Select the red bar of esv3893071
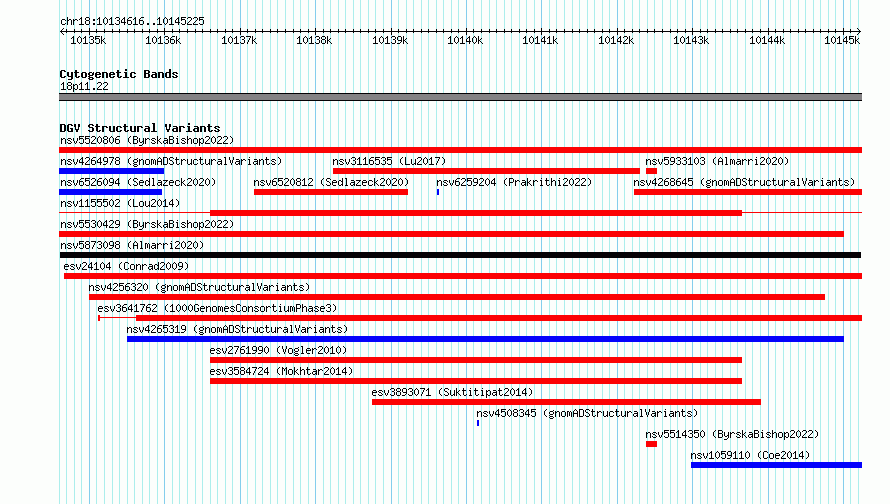 [x=566, y=402]
